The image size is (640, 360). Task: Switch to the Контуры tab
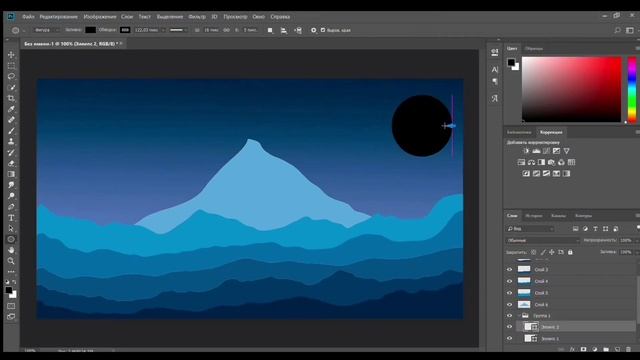click(583, 216)
